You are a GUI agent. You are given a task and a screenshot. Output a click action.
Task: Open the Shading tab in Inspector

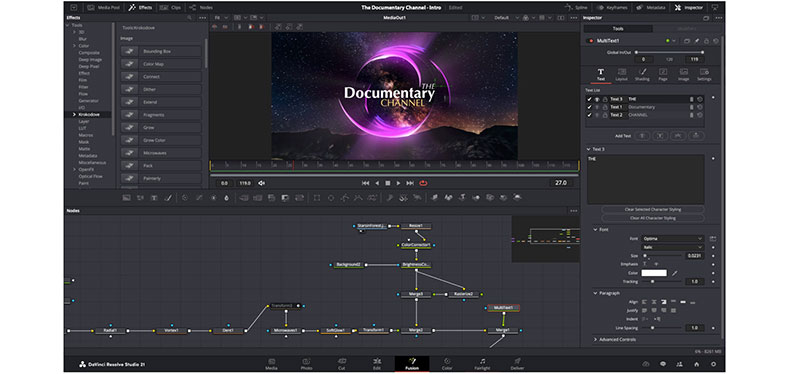pos(642,74)
